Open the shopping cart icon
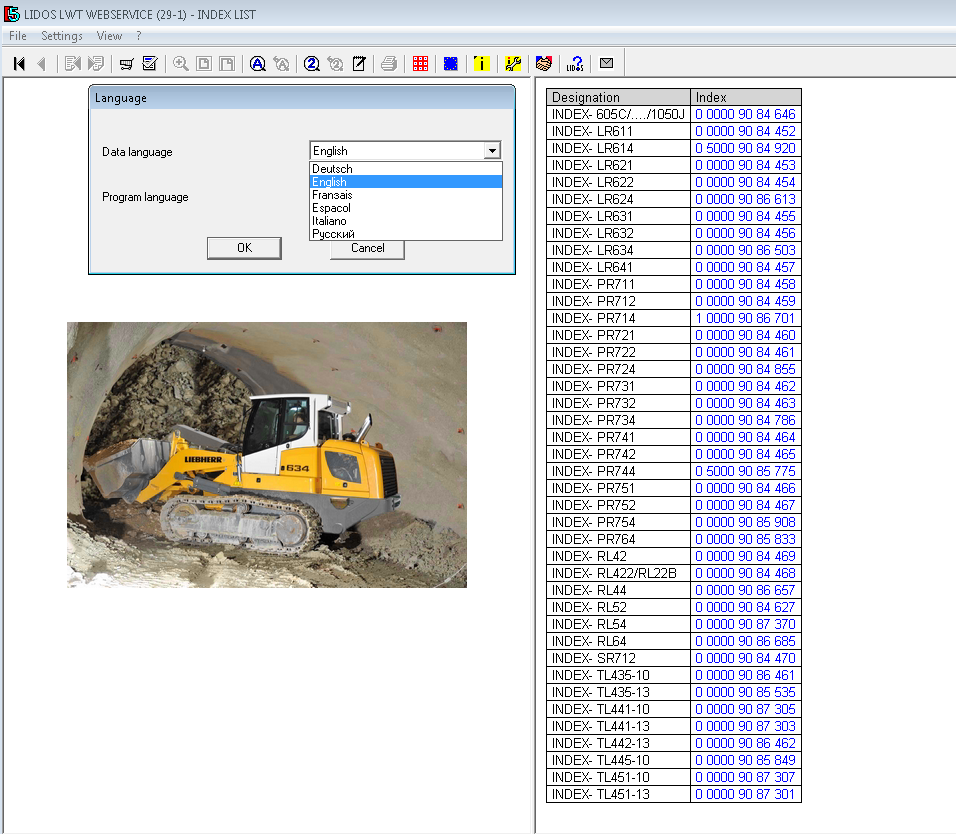The width and height of the screenshot is (956, 834). tap(125, 62)
